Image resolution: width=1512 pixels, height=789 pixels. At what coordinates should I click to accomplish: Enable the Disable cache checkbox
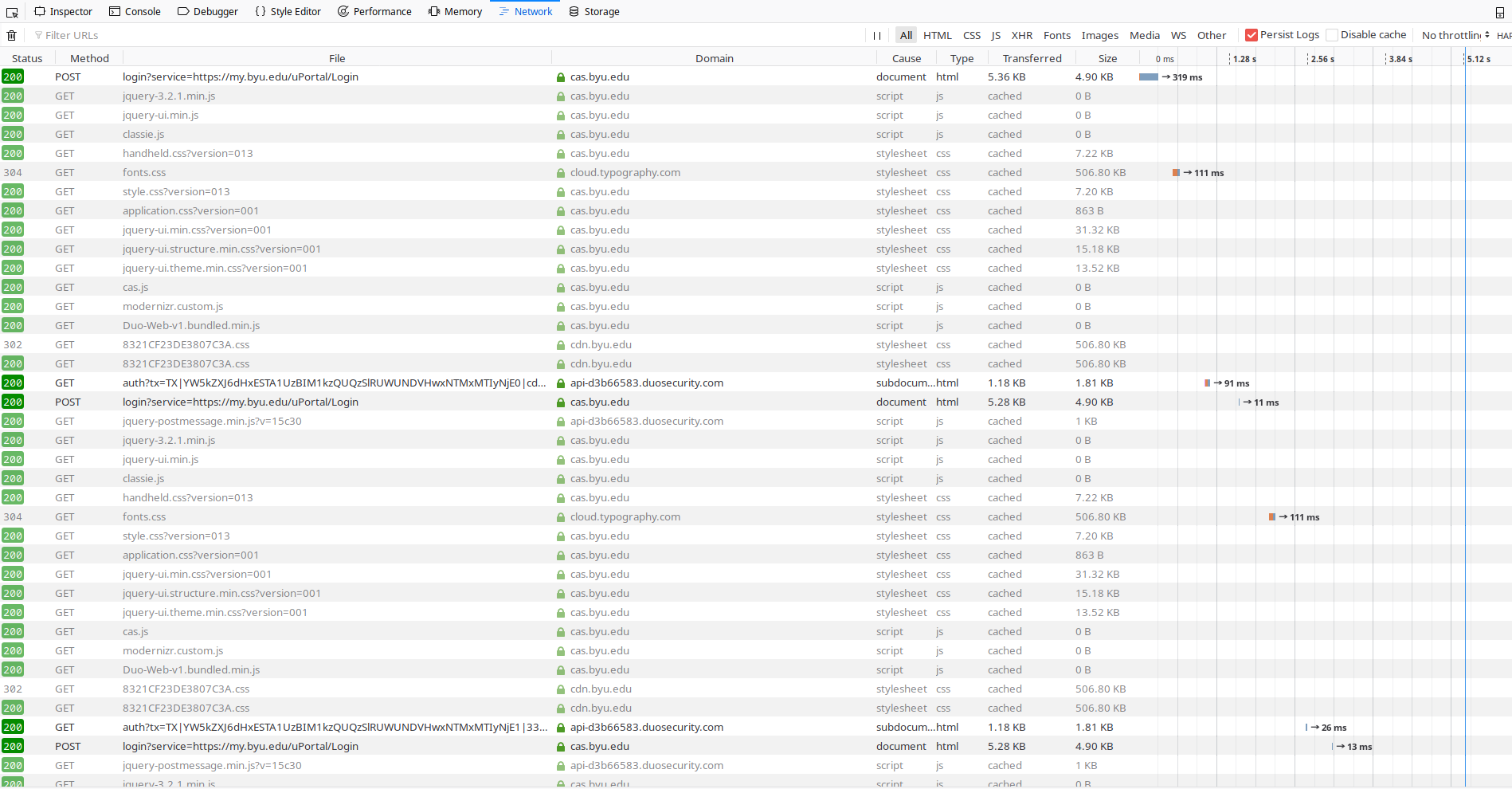point(1331,34)
